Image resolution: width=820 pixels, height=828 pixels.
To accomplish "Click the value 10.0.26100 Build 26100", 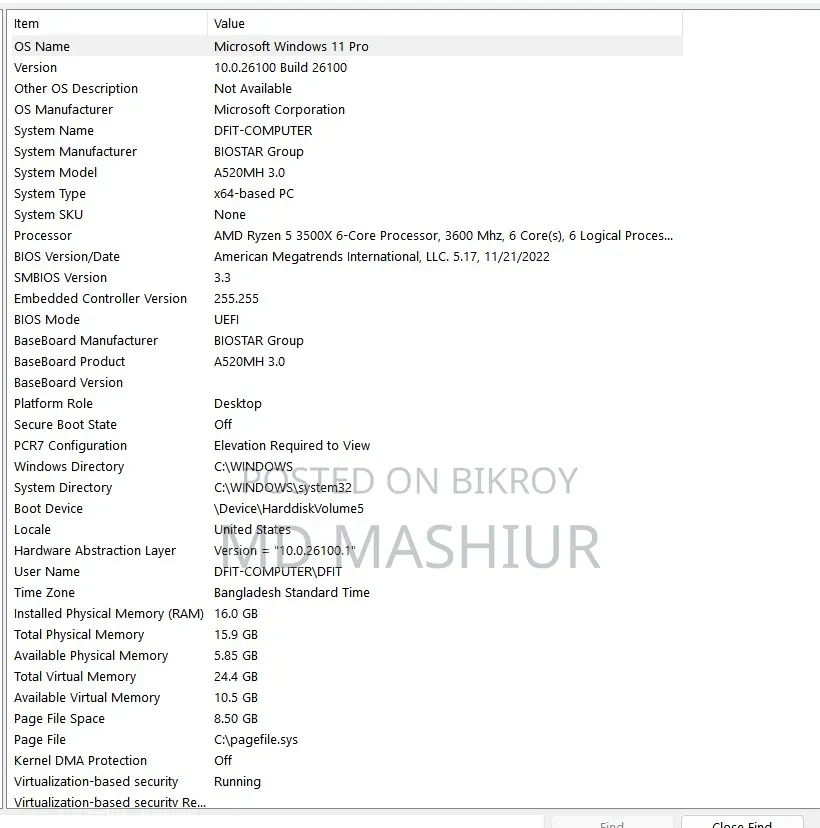I will coord(280,68).
